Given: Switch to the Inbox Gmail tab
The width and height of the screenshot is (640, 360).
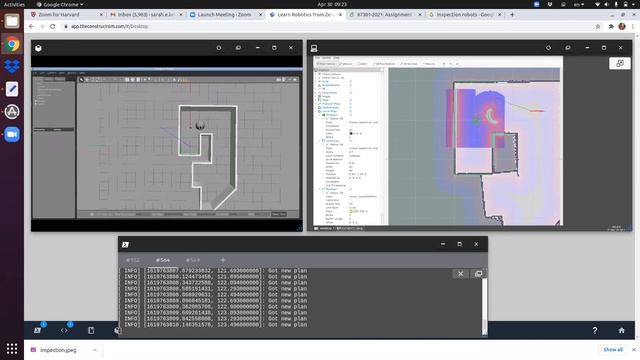Looking at the screenshot, I should 145,14.
